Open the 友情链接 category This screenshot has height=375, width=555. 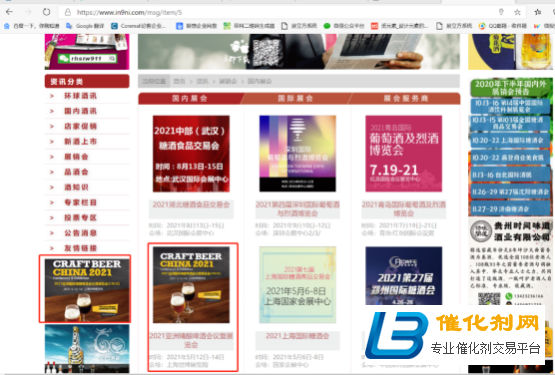click(80, 248)
